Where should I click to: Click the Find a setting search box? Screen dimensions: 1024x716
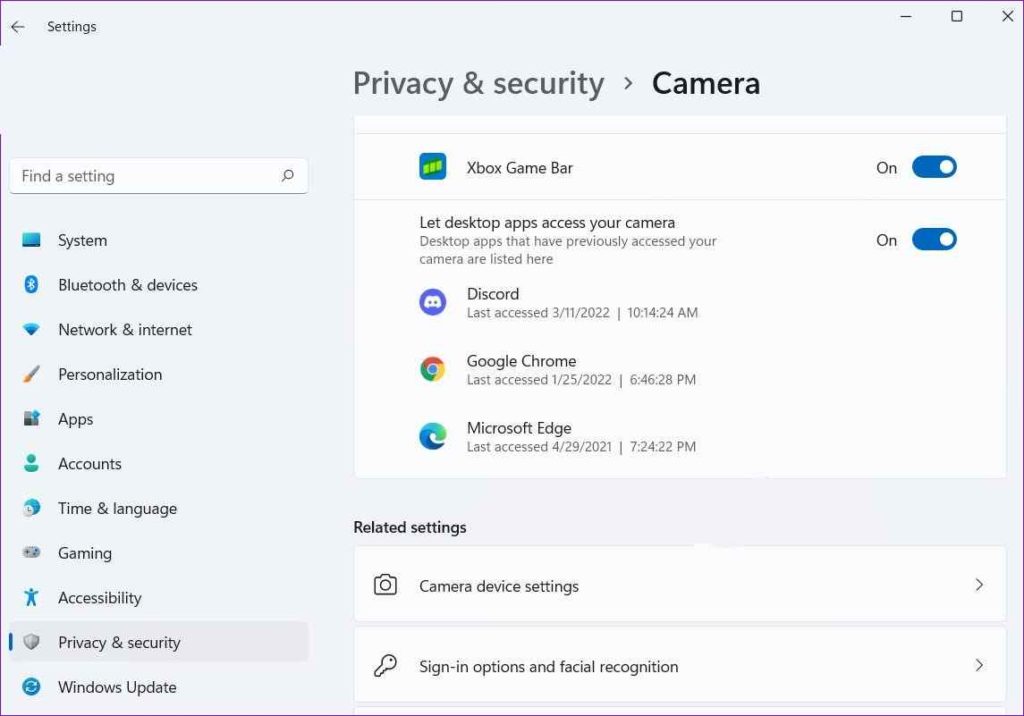tap(159, 176)
